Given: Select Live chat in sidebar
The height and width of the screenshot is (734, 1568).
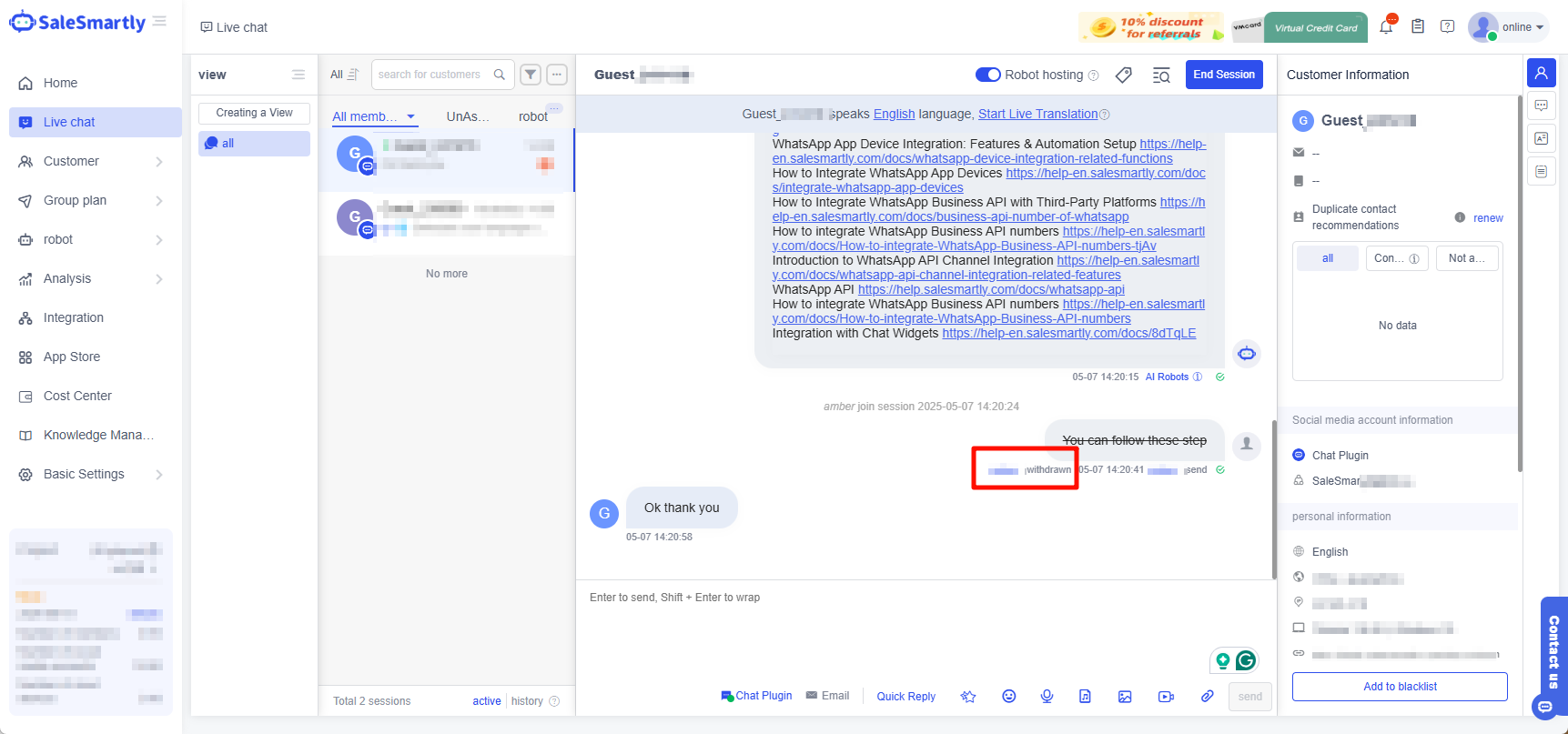Looking at the screenshot, I should (x=96, y=122).
